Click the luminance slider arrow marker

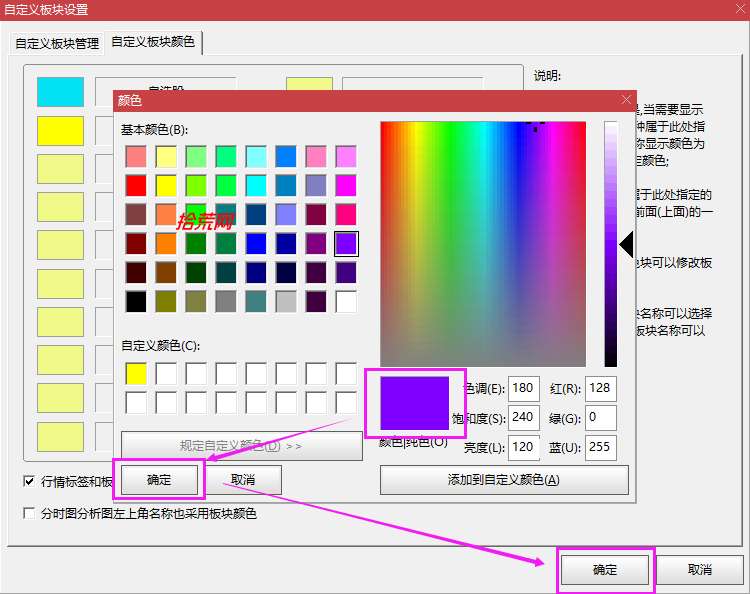click(627, 244)
